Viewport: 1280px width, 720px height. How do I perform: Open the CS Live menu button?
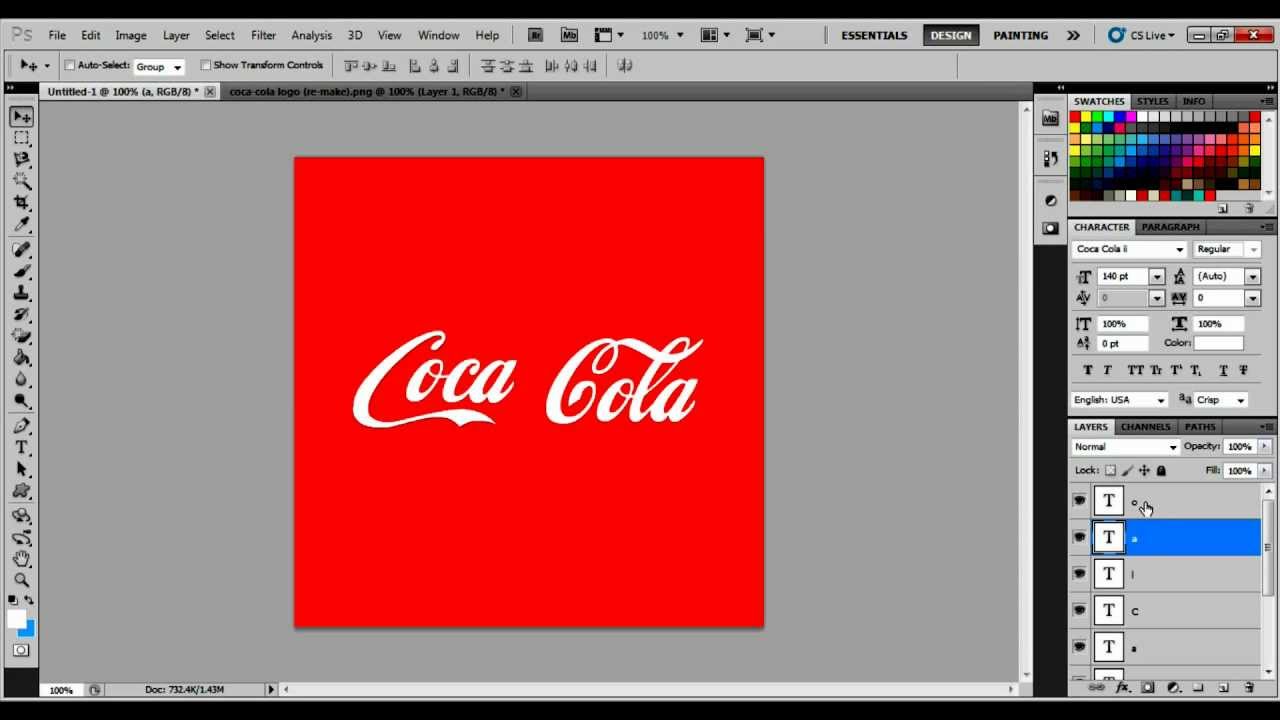tap(1141, 35)
